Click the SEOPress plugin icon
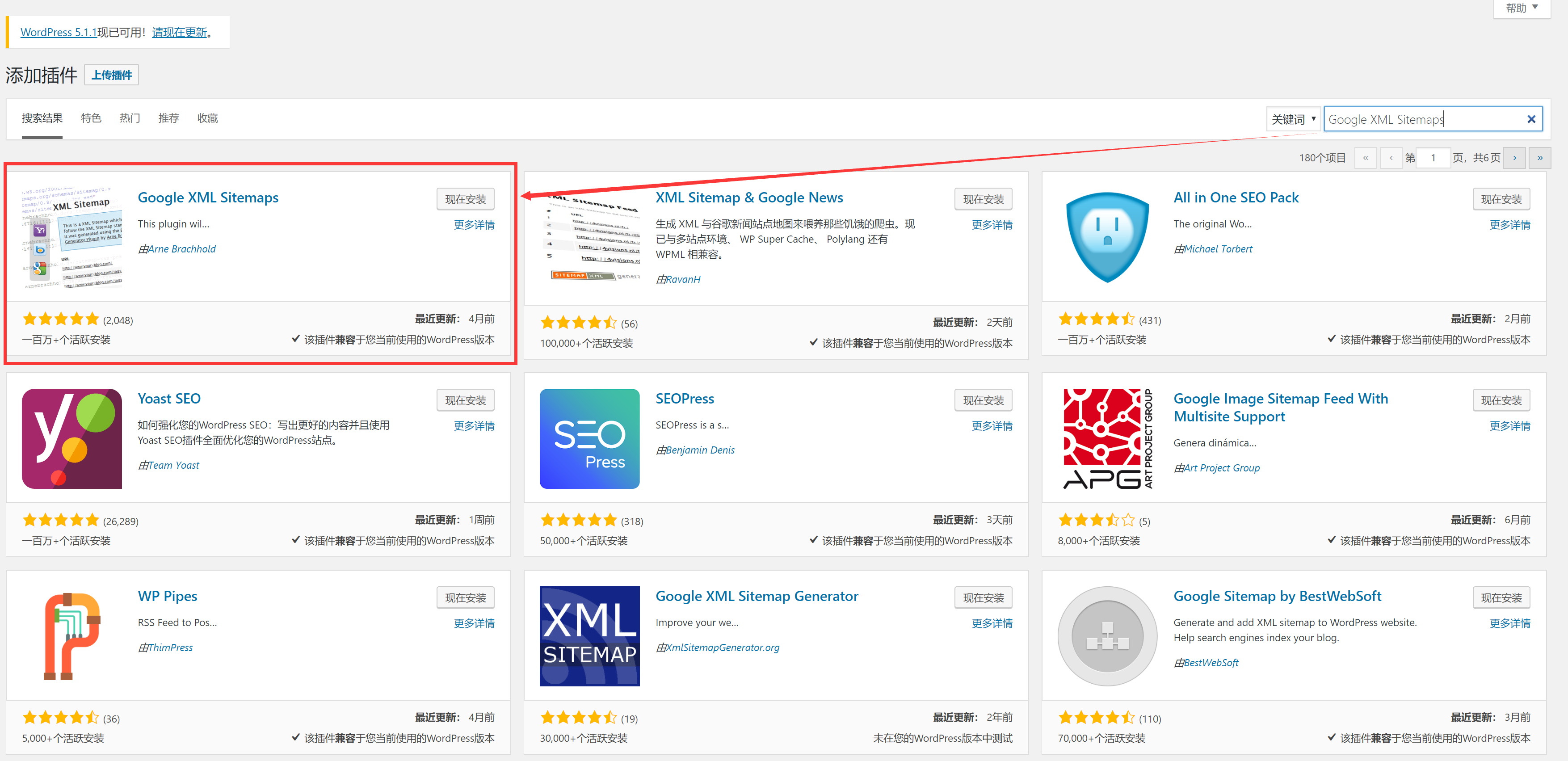The image size is (1568, 761). click(x=590, y=438)
